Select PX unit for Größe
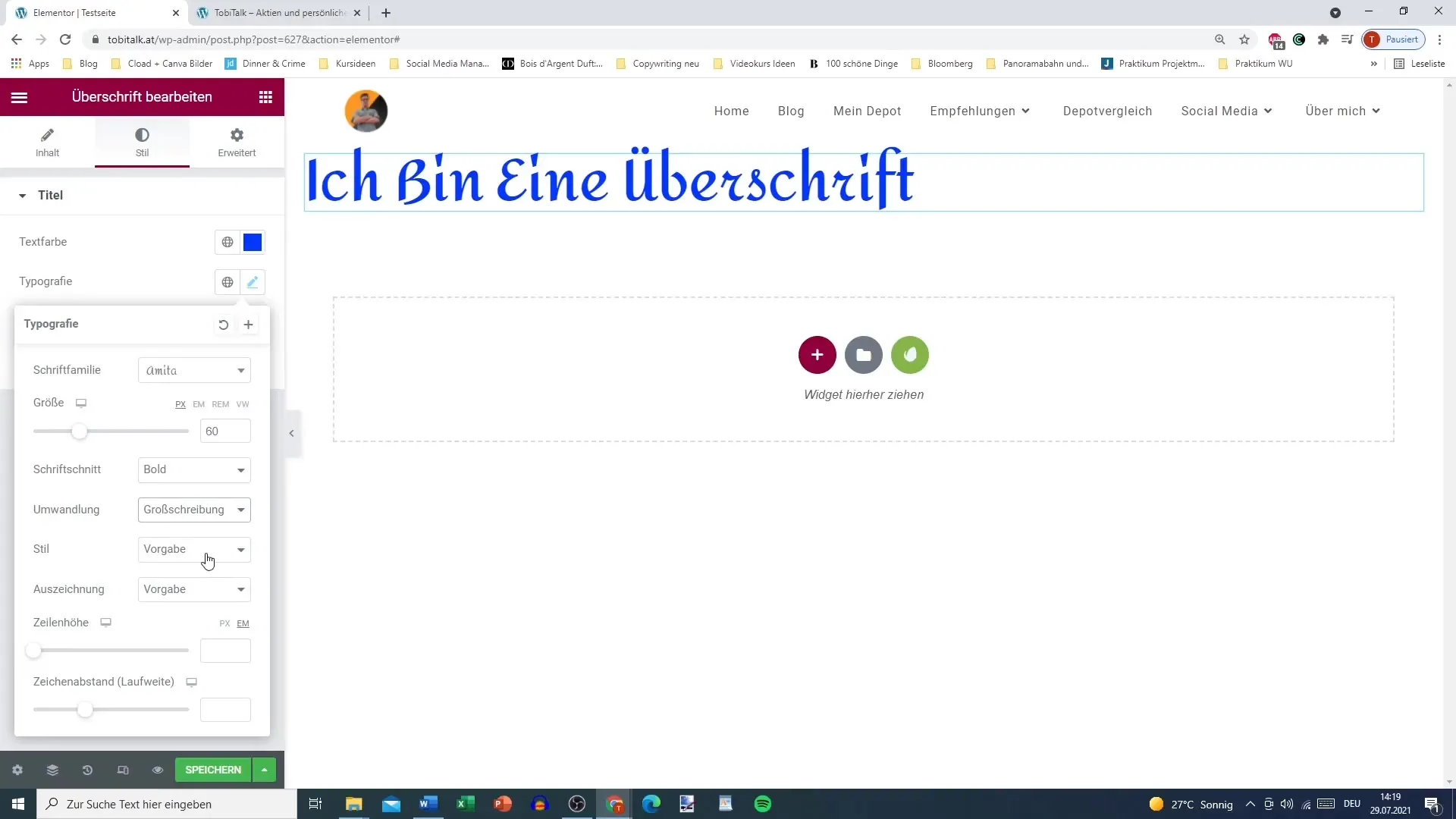This screenshot has width=1456, height=819. coord(180,404)
